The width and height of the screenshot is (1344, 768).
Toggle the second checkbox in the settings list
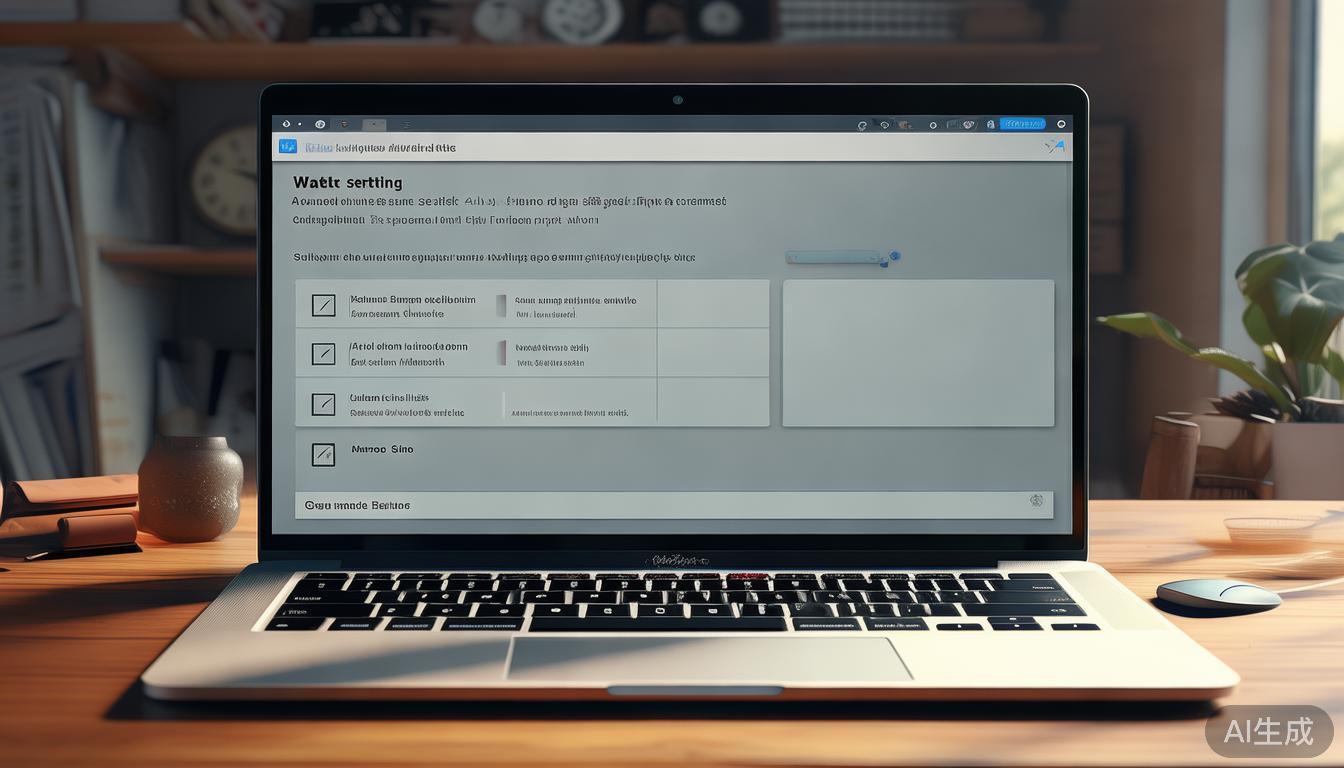click(323, 353)
